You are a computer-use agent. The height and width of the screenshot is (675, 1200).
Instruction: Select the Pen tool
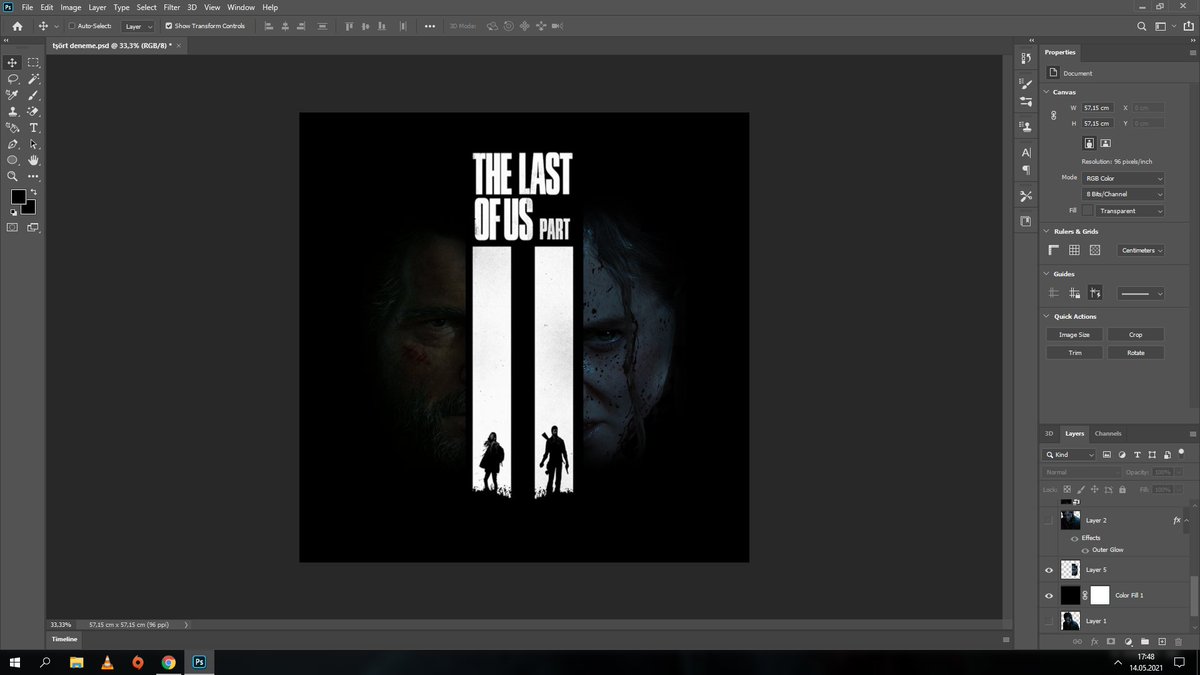pyautogui.click(x=13, y=144)
